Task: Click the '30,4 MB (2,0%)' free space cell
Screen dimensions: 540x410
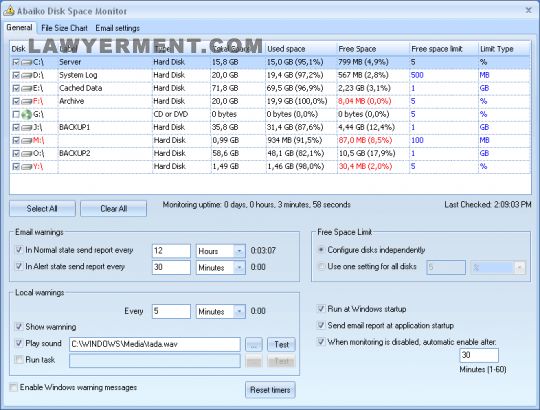Action: coord(365,167)
